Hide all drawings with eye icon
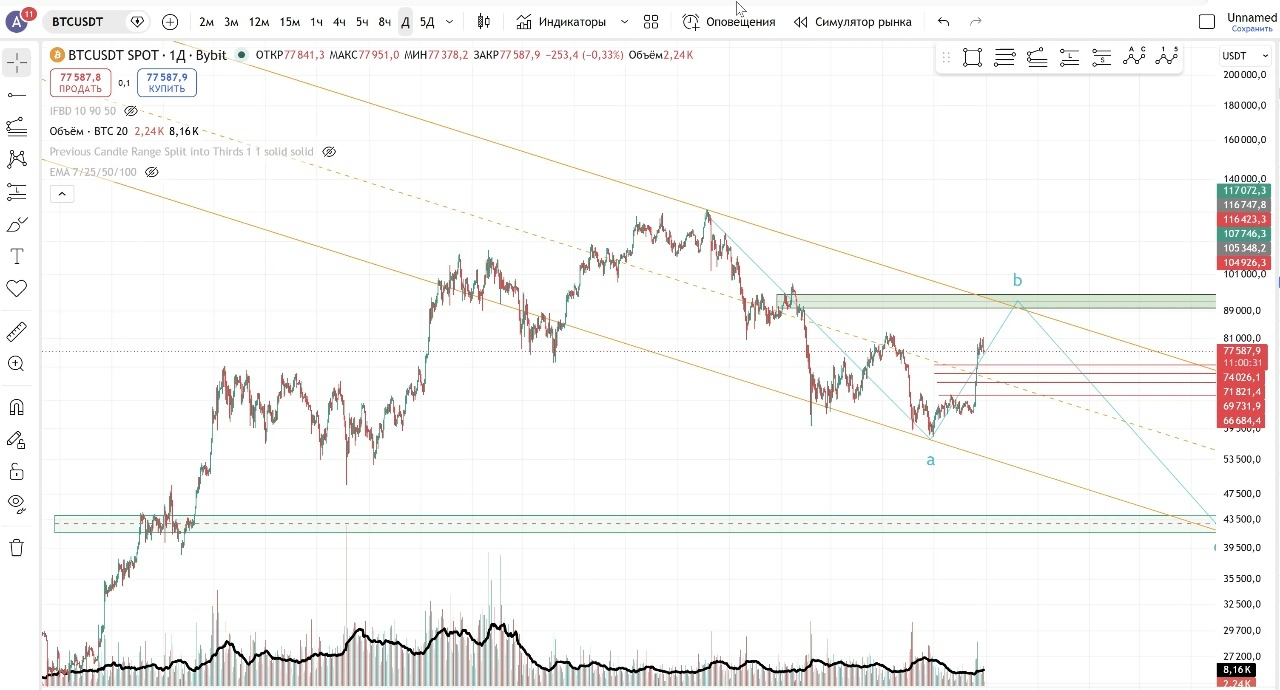Screen dimensions: 1280x690 point(17,503)
